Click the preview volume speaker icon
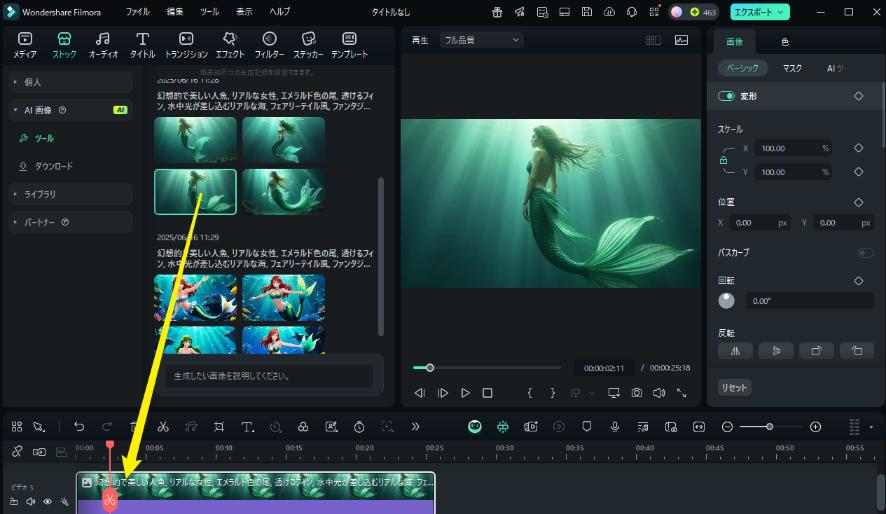The height and width of the screenshot is (514, 886). point(659,393)
